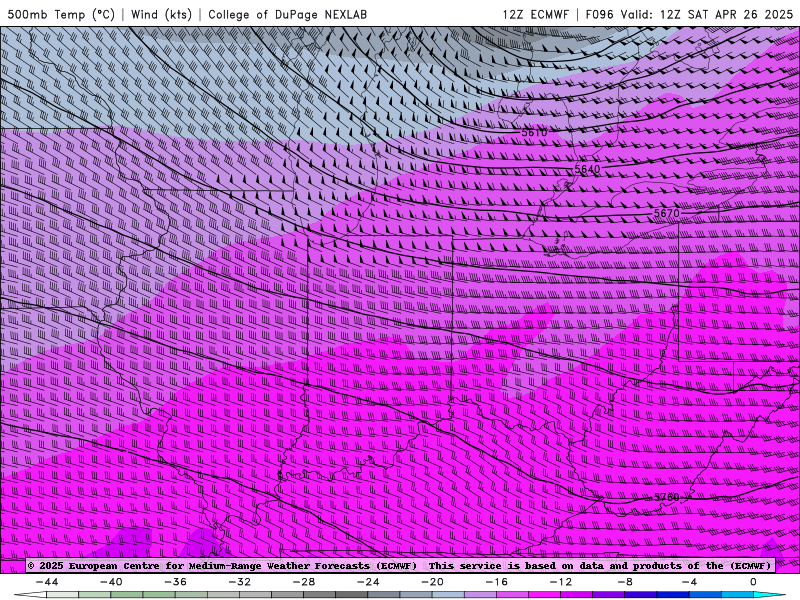This screenshot has height=600, width=800.
Task: Click the 'F096 Valid: 12Z SAT APR 26 2025' text
Action: coord(689,14)
